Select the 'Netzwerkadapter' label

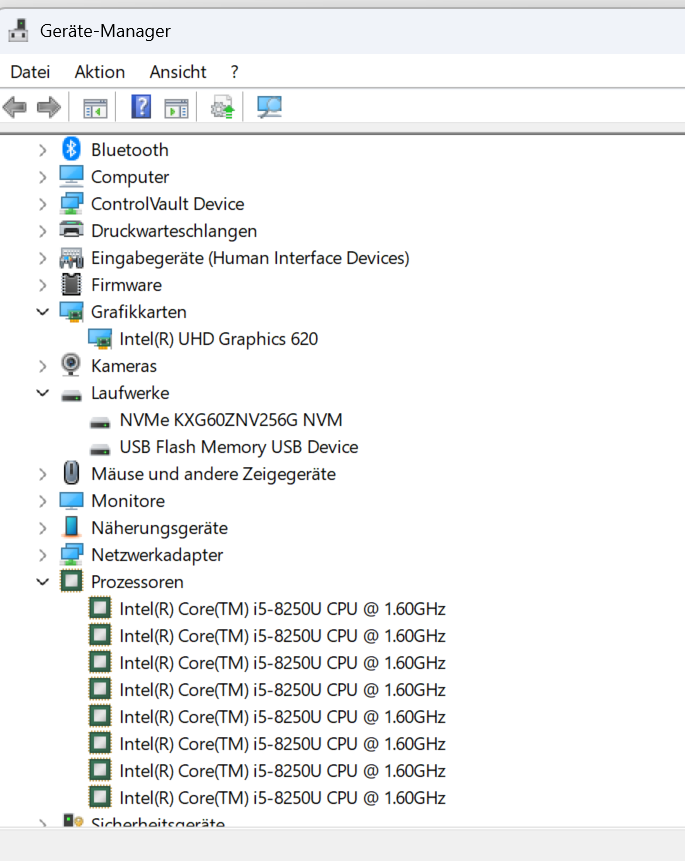point(157,555)
